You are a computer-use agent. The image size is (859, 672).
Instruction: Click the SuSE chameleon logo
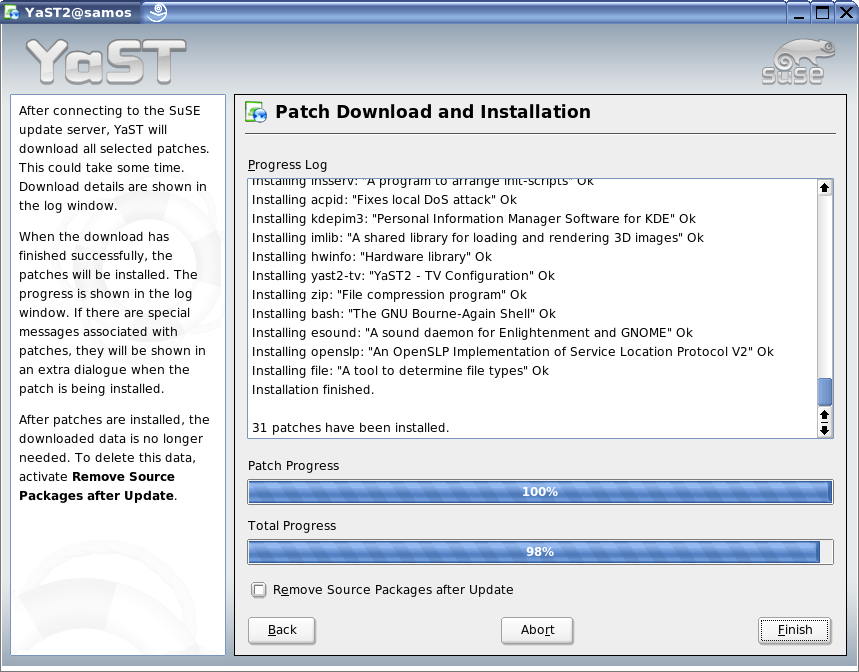(x=798, y=62)
